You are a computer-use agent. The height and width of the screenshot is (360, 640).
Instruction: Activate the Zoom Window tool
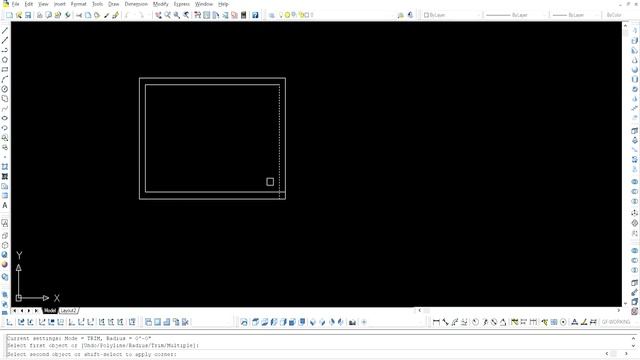coord(177,15)
